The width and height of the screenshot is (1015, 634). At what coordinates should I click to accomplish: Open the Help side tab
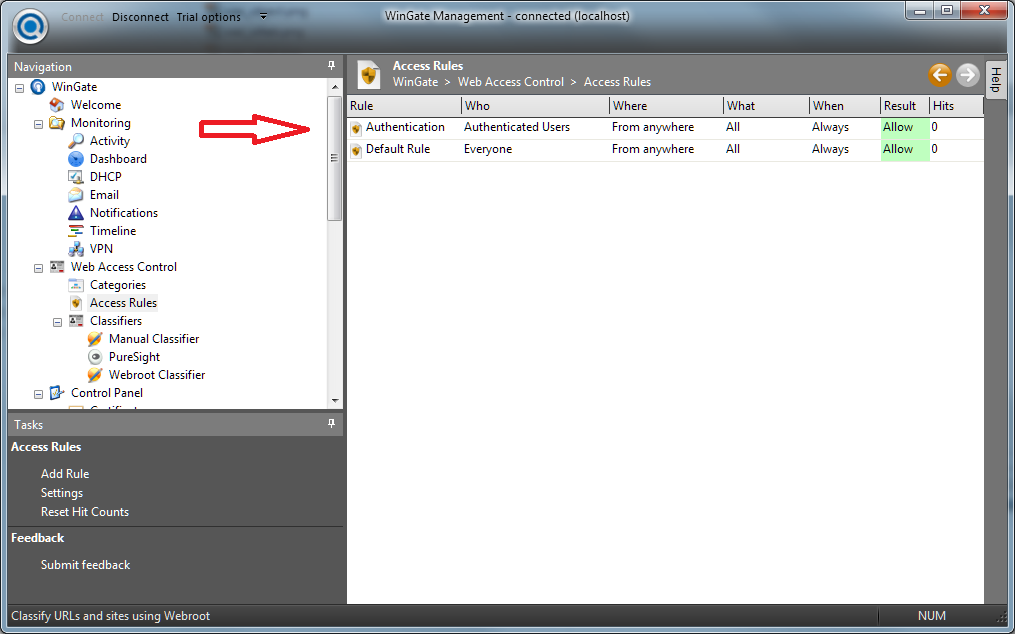[996, 80]
